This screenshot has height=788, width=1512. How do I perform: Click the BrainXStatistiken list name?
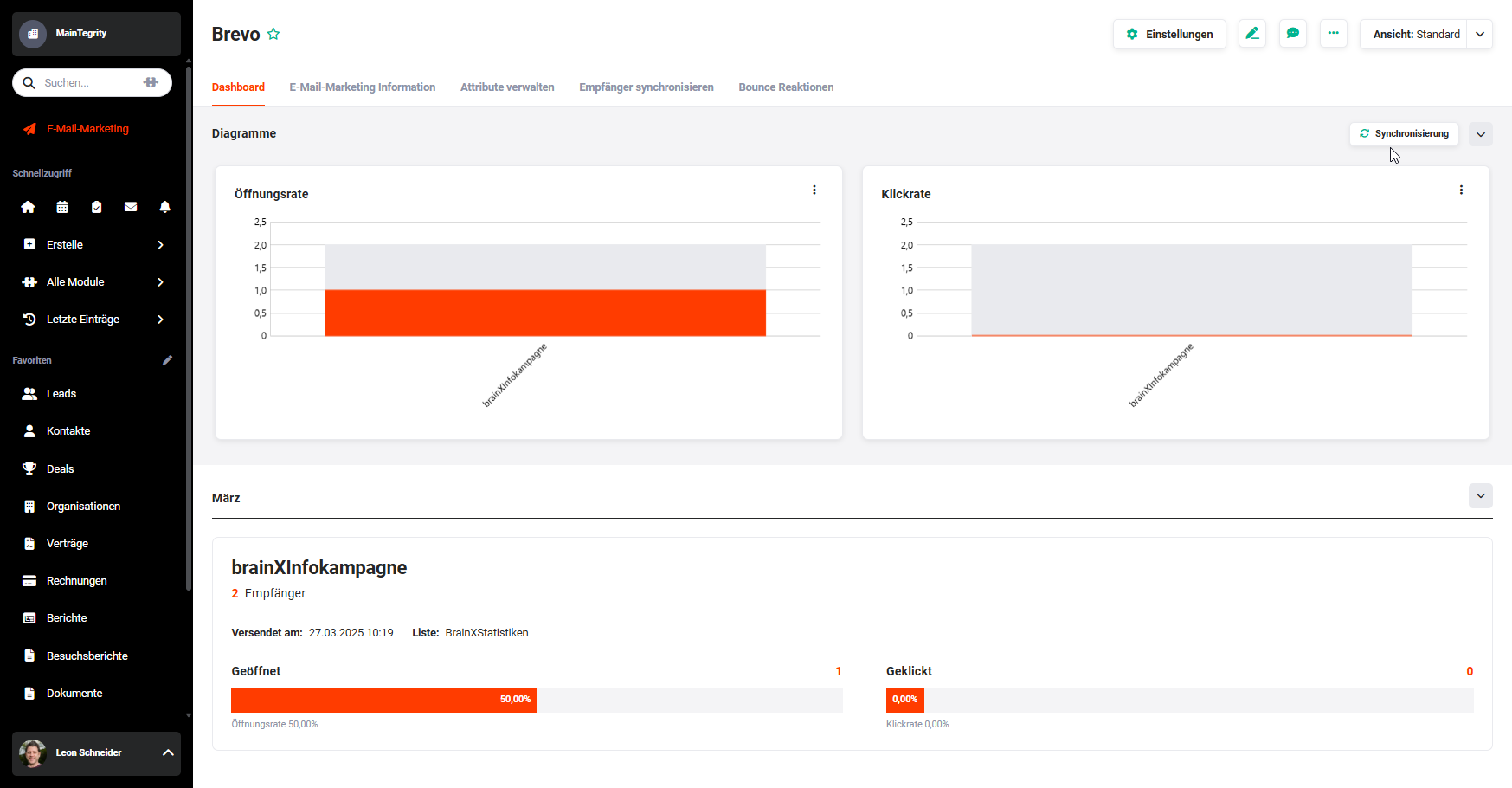(486, 633)
